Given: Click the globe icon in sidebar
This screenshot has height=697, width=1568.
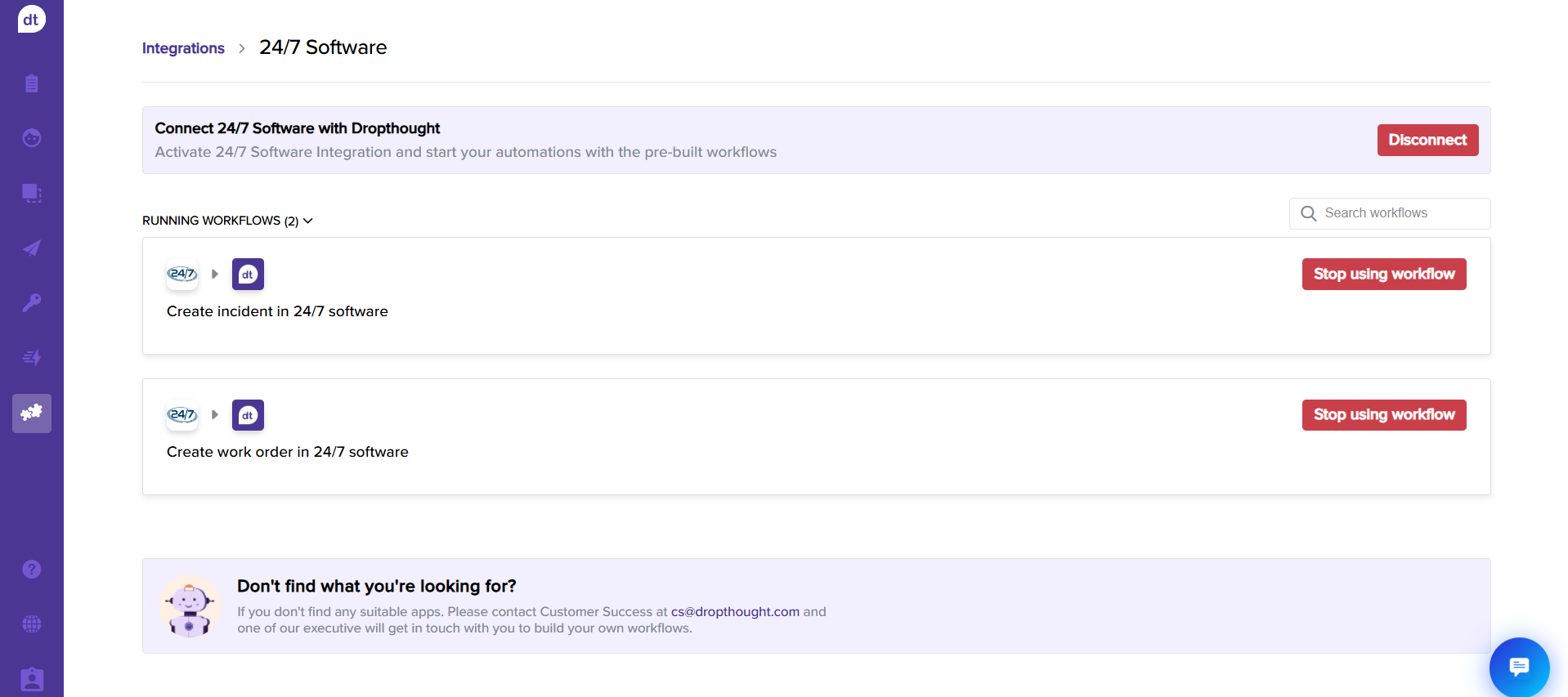Looking at the screenshot, I should [31, 624].
